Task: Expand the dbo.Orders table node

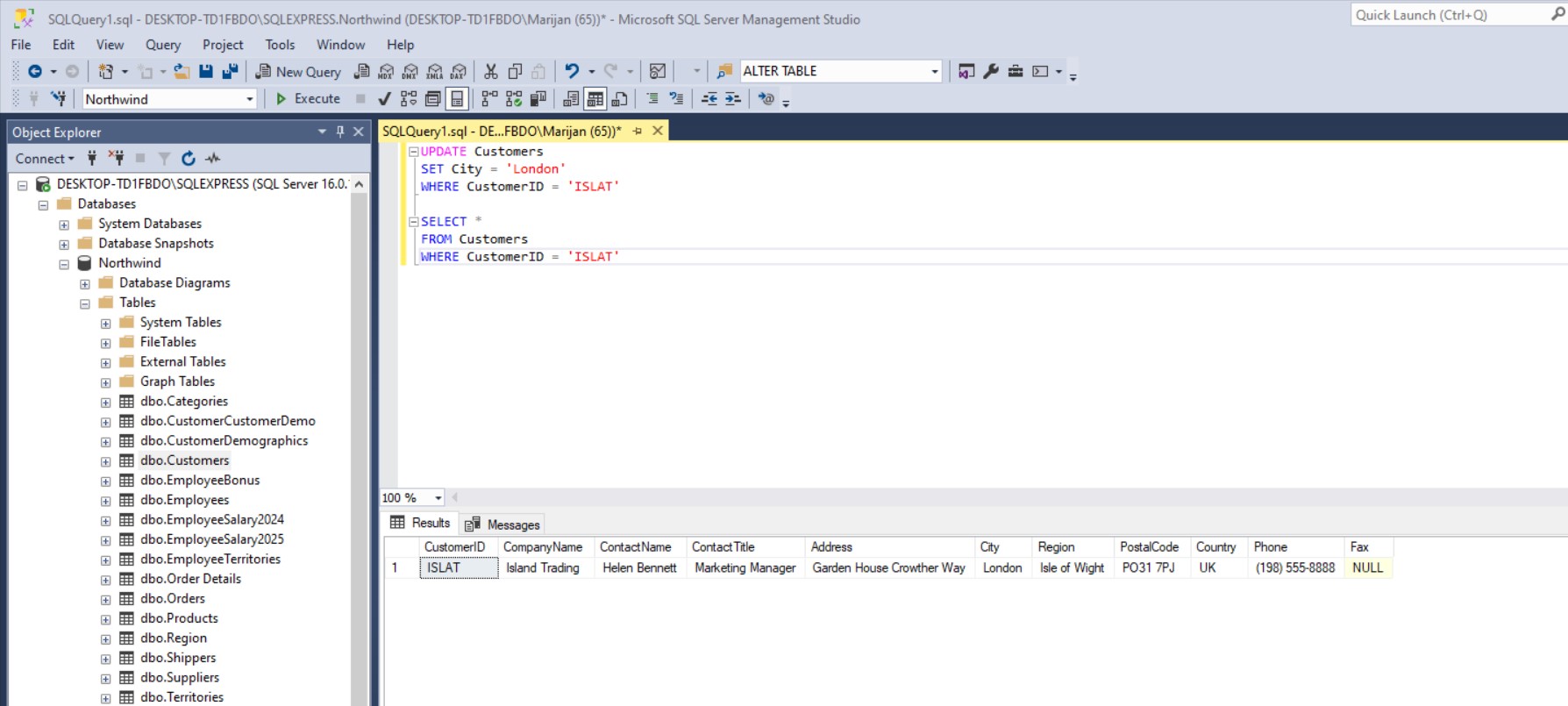Action: pyautogui.click(x=106, y=600)
